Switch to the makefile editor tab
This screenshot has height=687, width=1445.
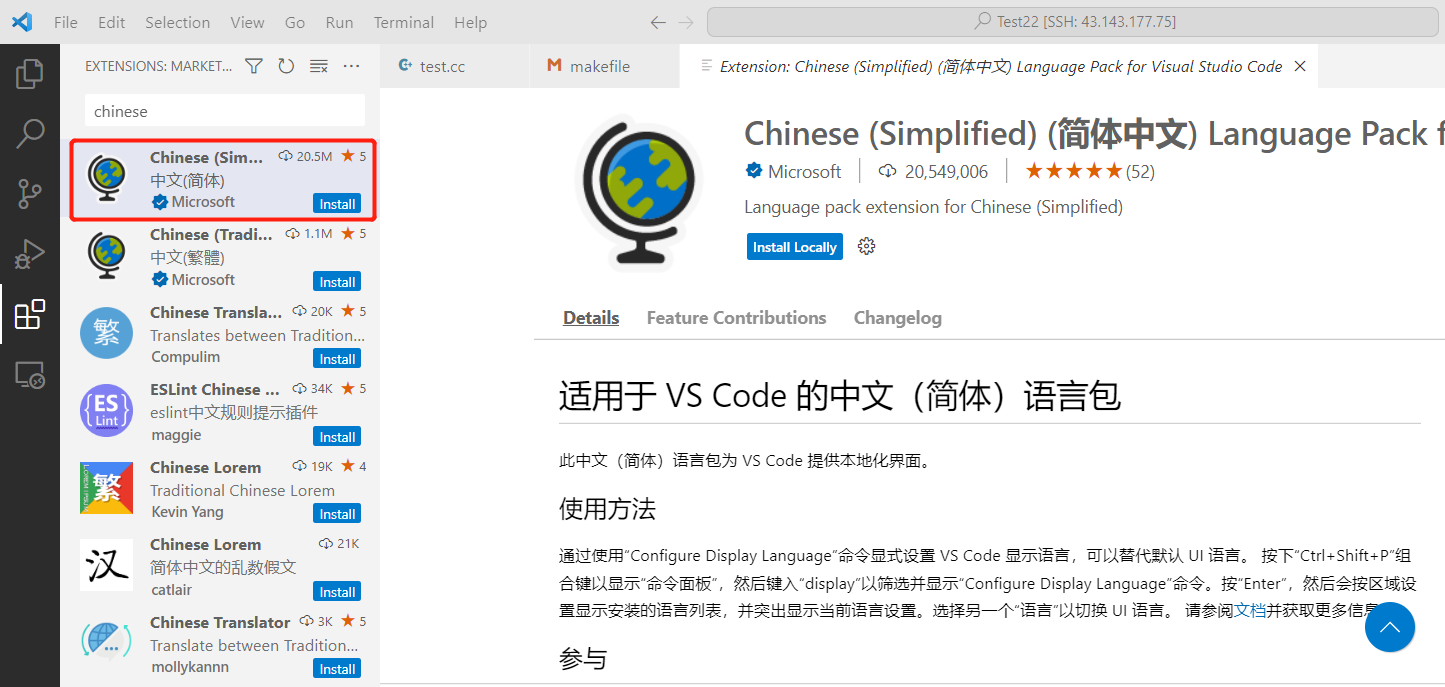pos(604,66)
